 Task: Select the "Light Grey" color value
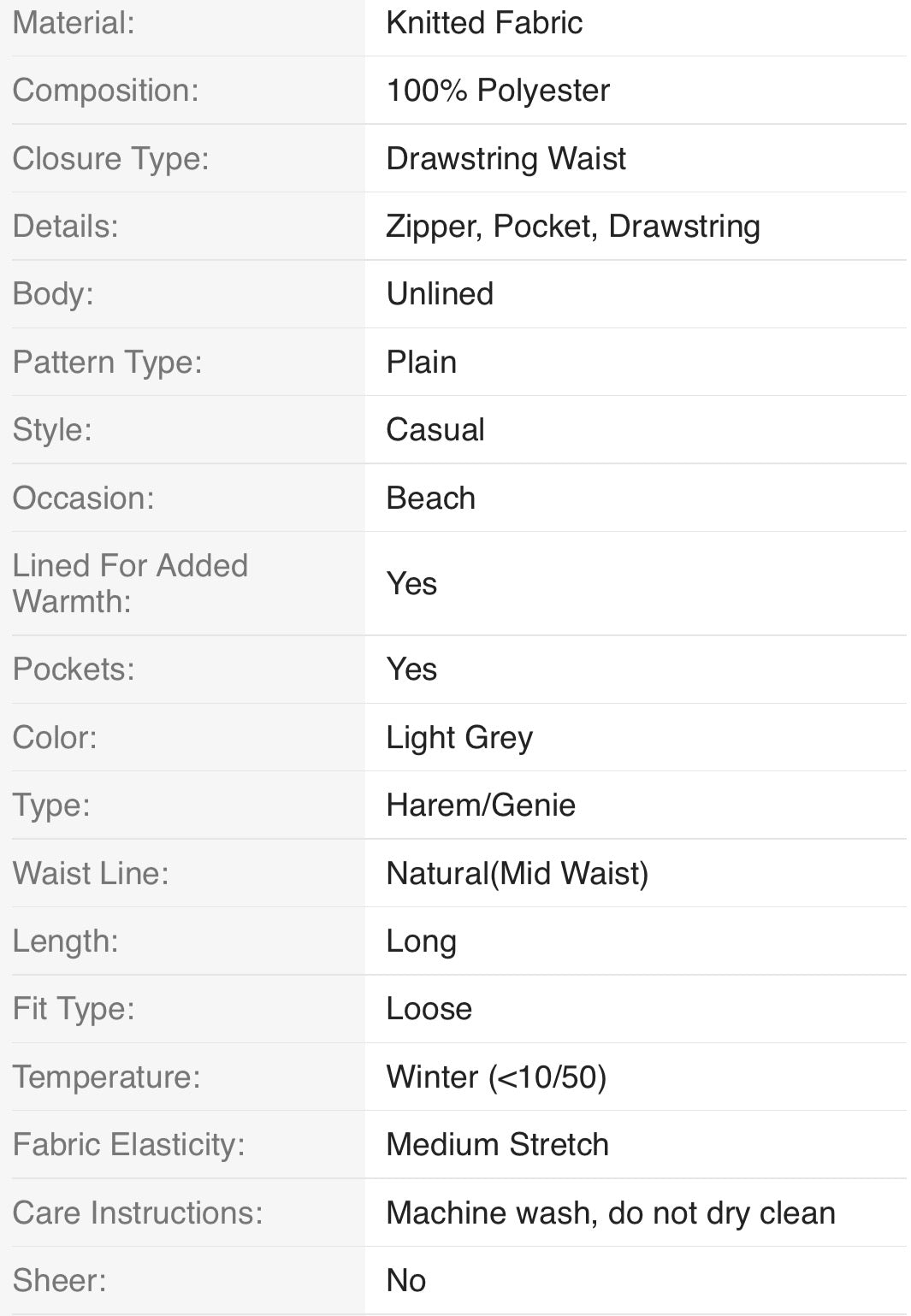click(x=459, y=738)
